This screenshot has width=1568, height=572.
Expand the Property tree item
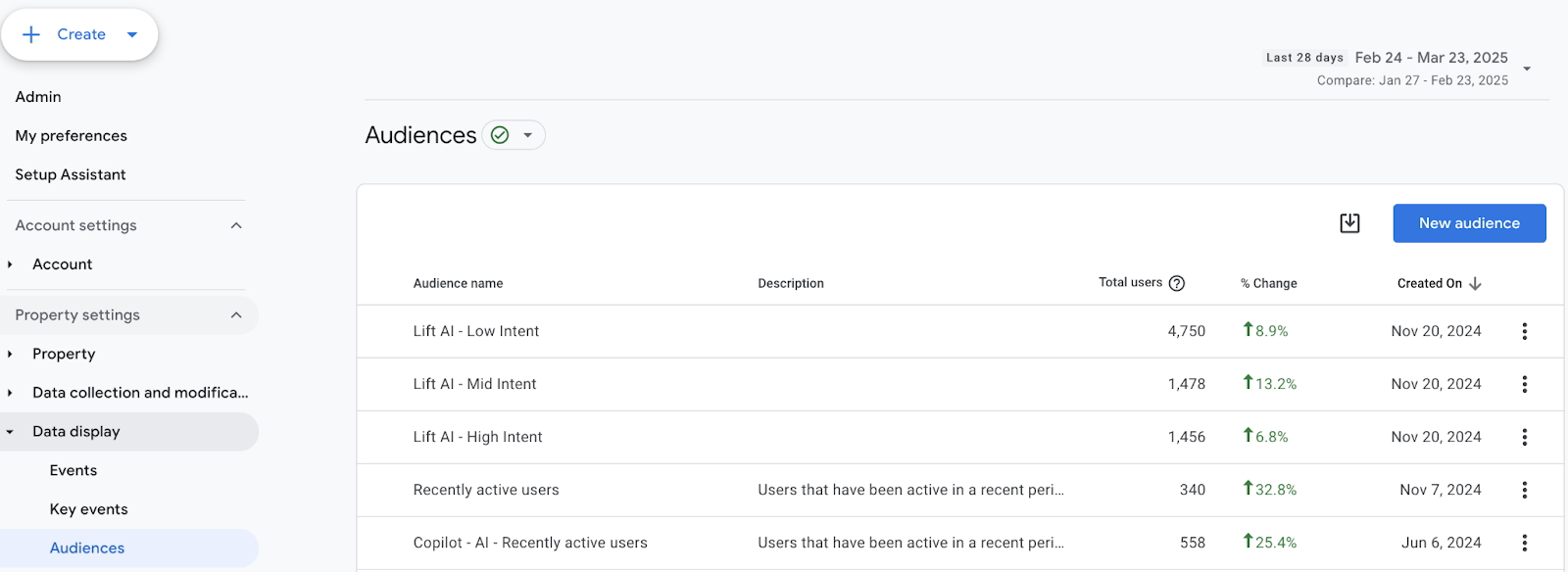[x=10, y=354]
